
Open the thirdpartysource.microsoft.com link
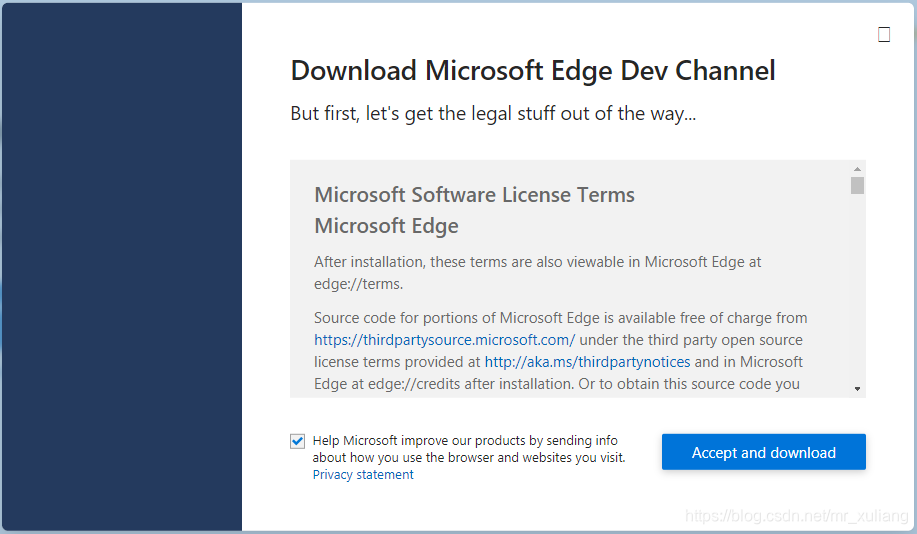pyautogui.click(x=444, y=340)
